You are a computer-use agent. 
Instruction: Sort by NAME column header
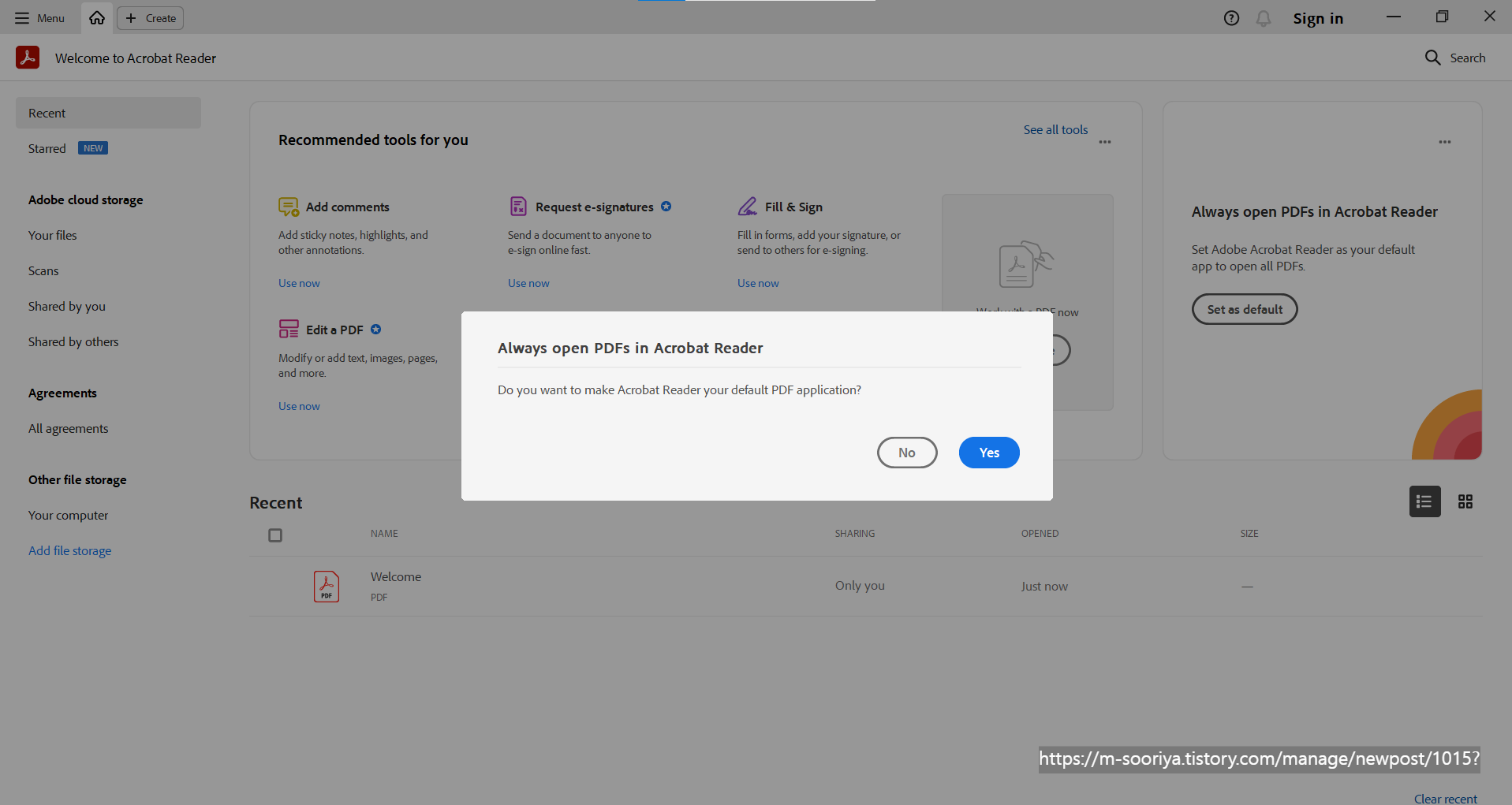(x=384, y=534)
